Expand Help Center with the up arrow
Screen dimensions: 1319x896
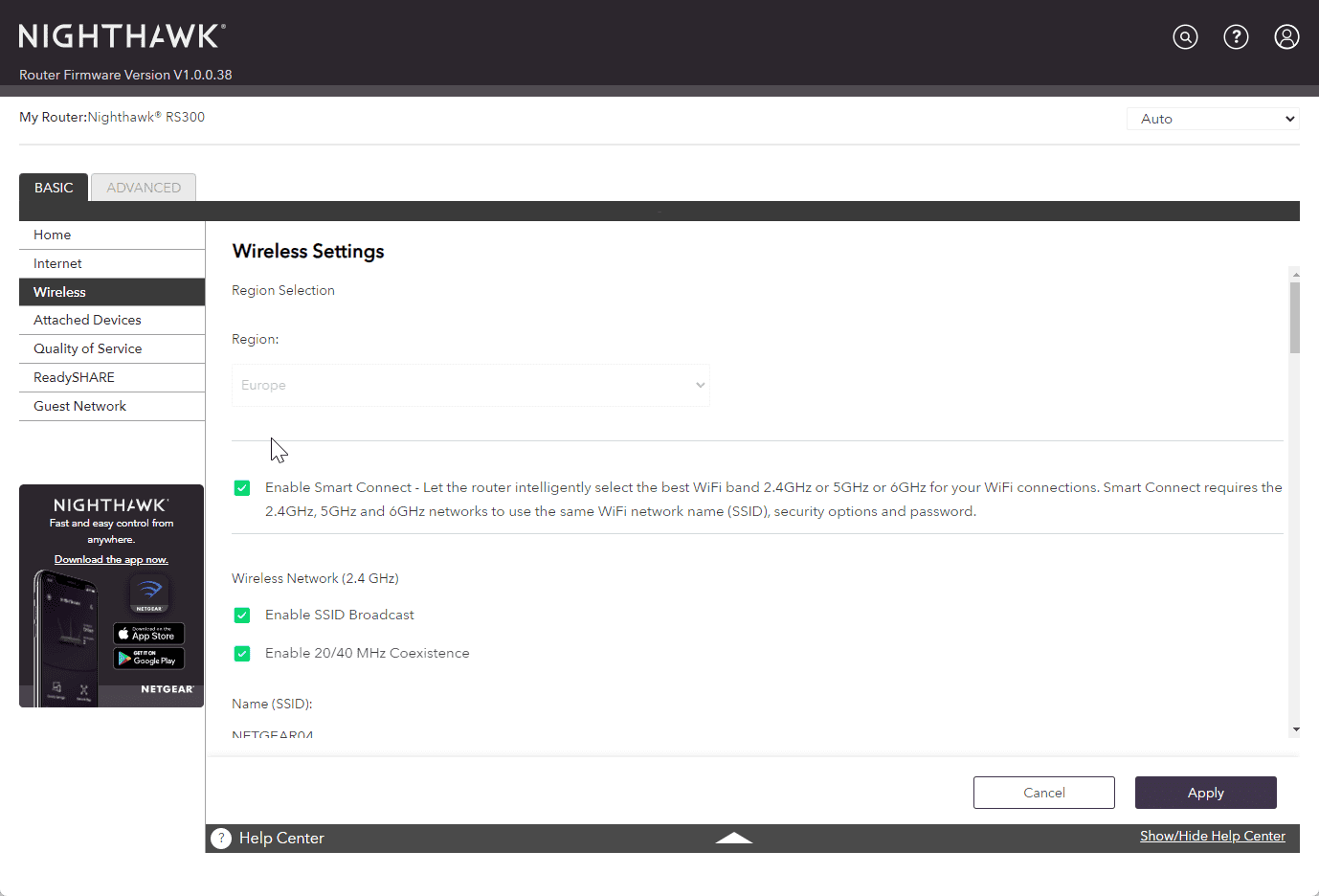coord(733,838)
